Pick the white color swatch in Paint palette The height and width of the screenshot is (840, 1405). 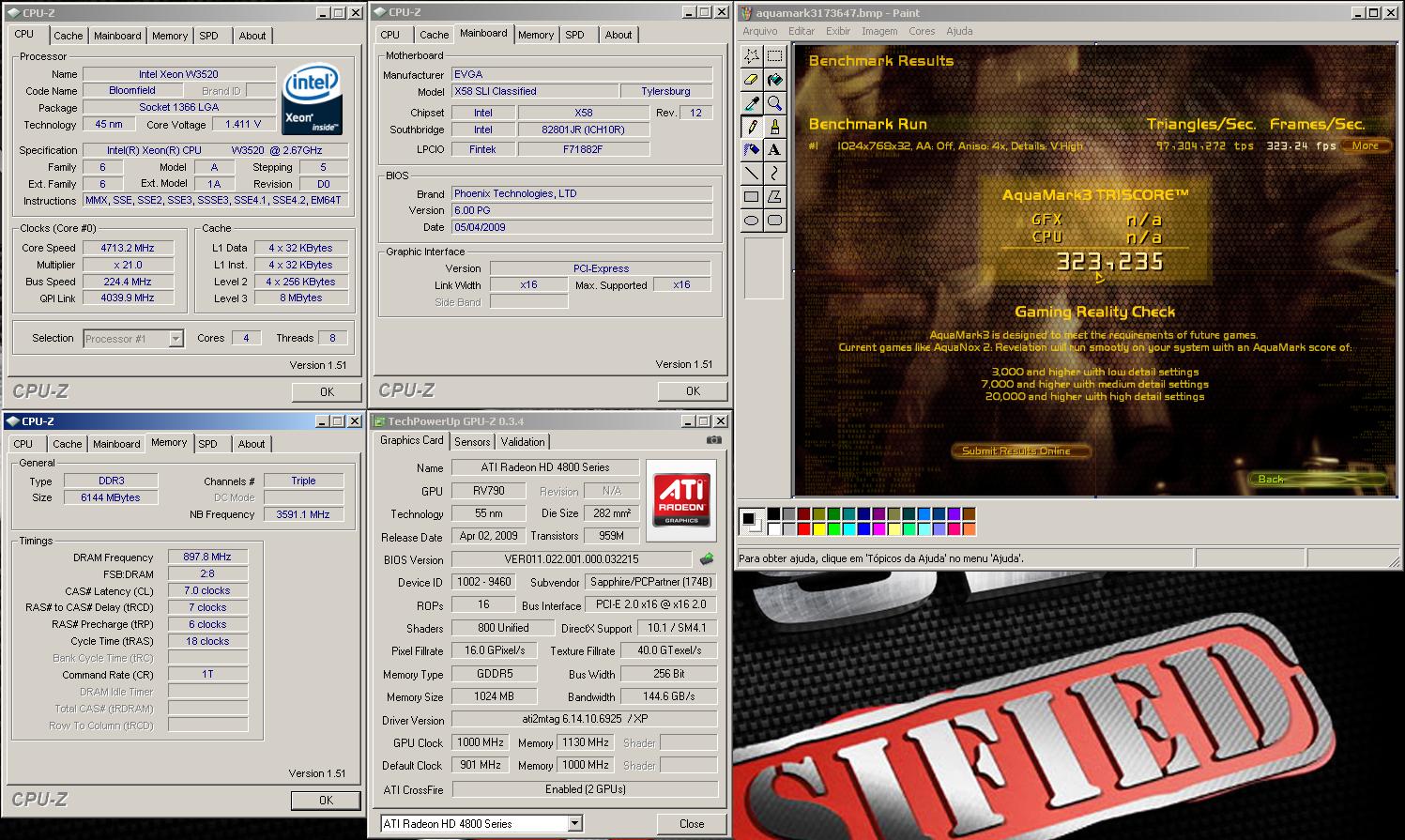coord(773,528)
